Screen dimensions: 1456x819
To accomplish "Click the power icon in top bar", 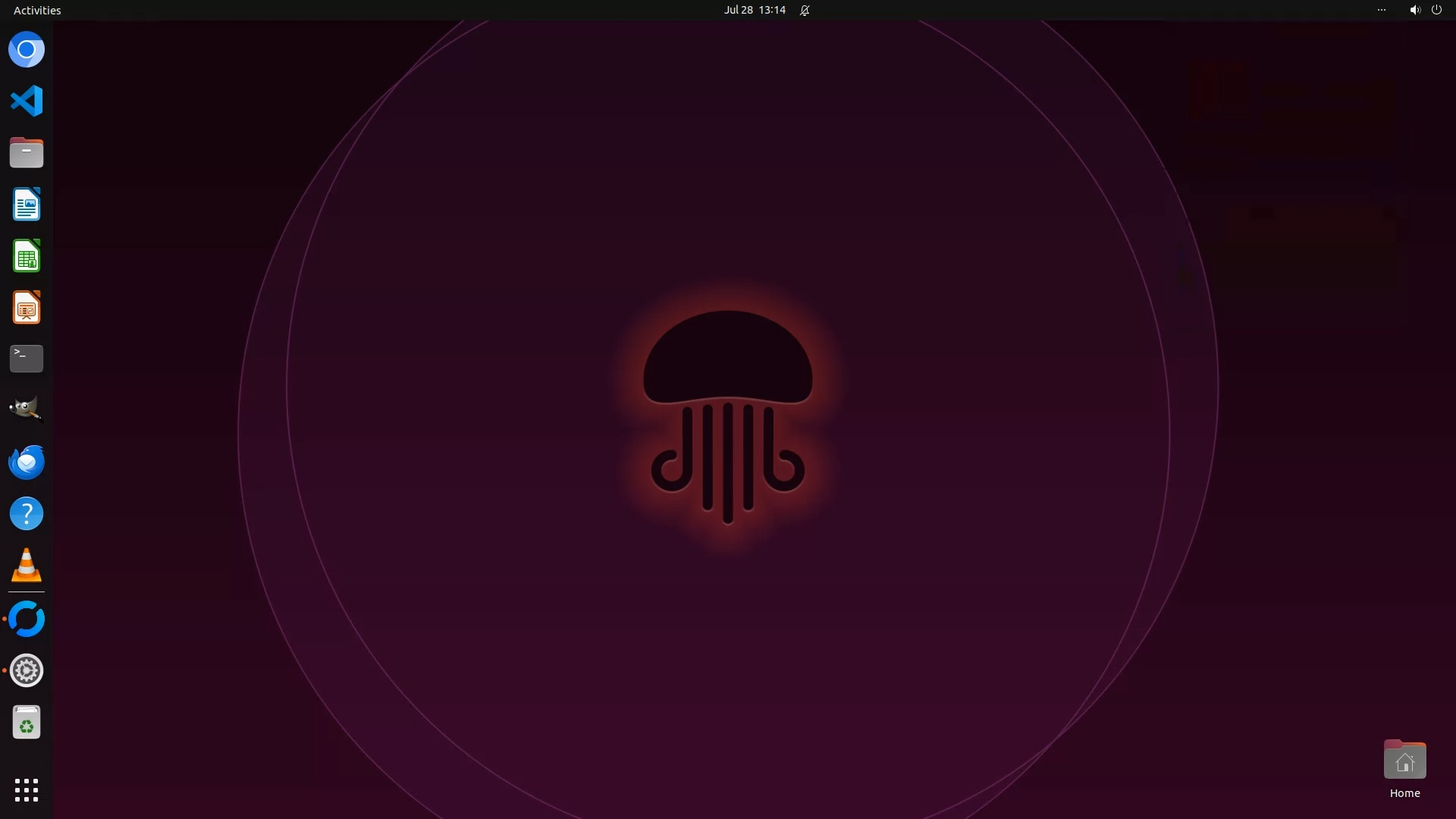I will [x=1436, y=10].
